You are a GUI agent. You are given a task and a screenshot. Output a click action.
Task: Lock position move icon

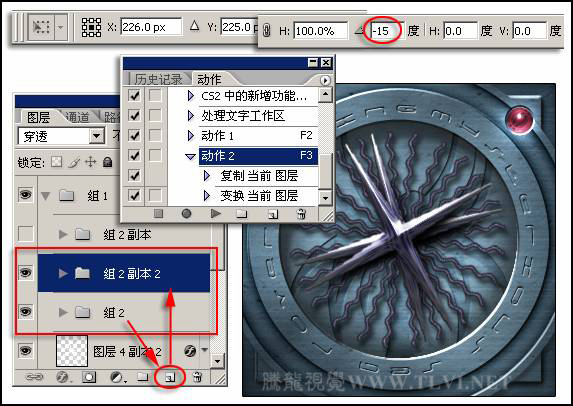pyautogui.click(x=91, y=162)
